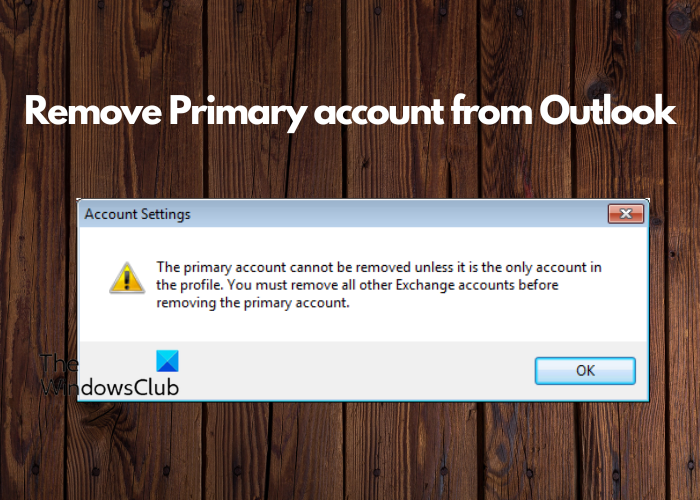
Task: Close the Account Settings dialog
Action: point(626,214)
